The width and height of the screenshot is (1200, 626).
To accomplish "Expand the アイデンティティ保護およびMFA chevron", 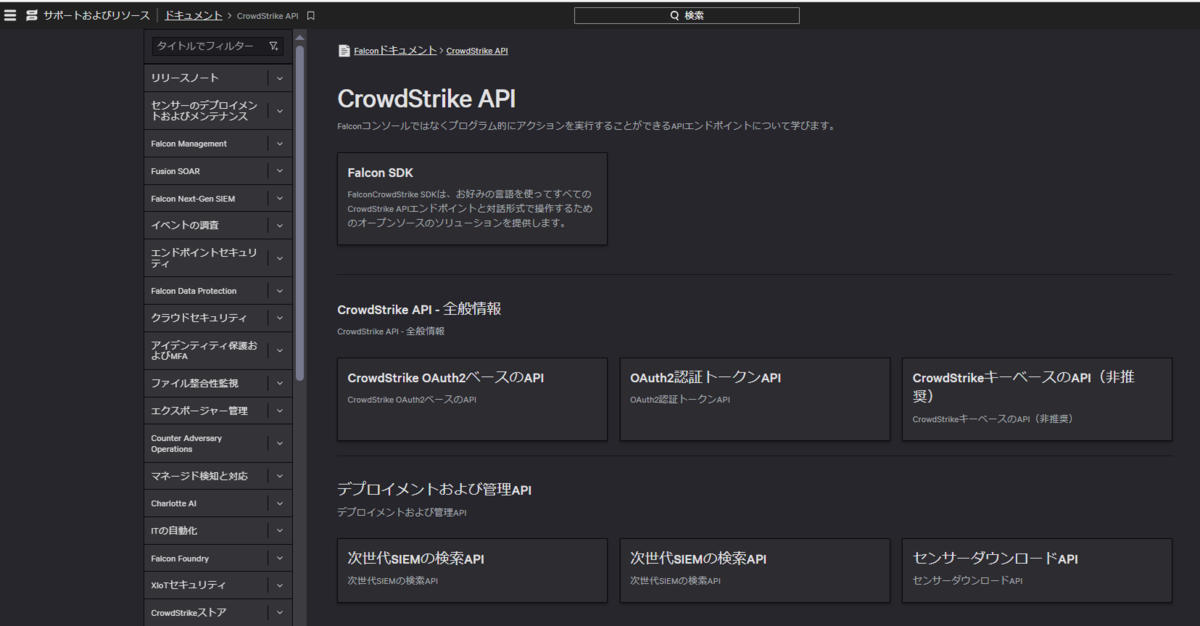I will pyautogui.click(x=280, y=351).
